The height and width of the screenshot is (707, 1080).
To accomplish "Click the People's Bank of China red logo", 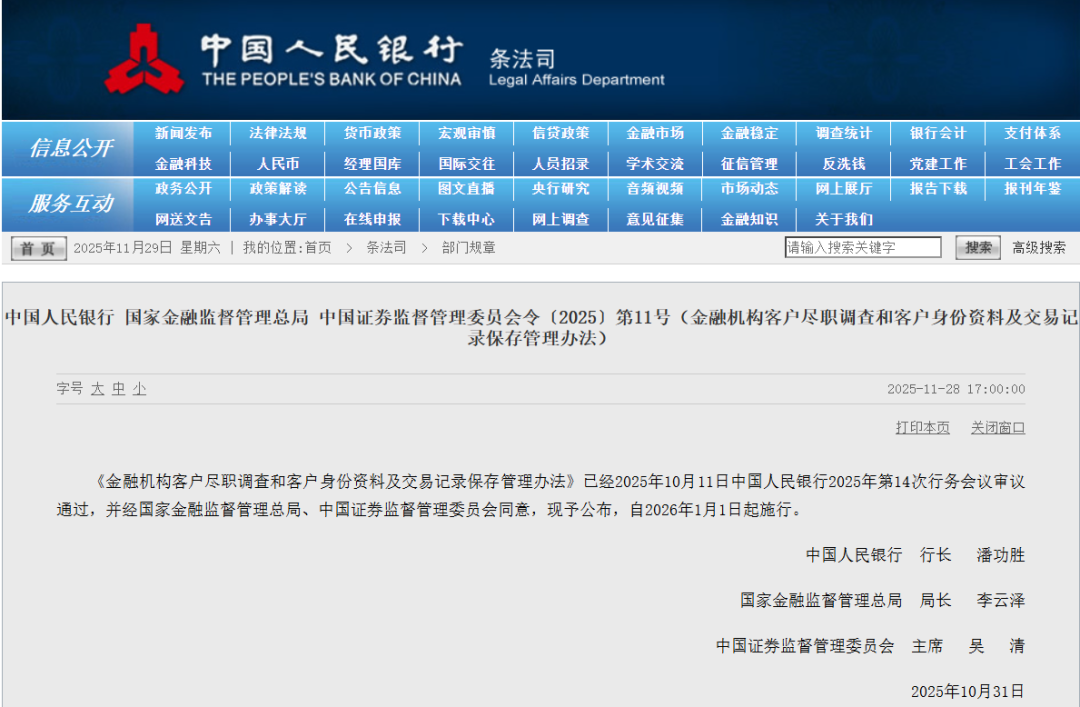I will (145, 60).
